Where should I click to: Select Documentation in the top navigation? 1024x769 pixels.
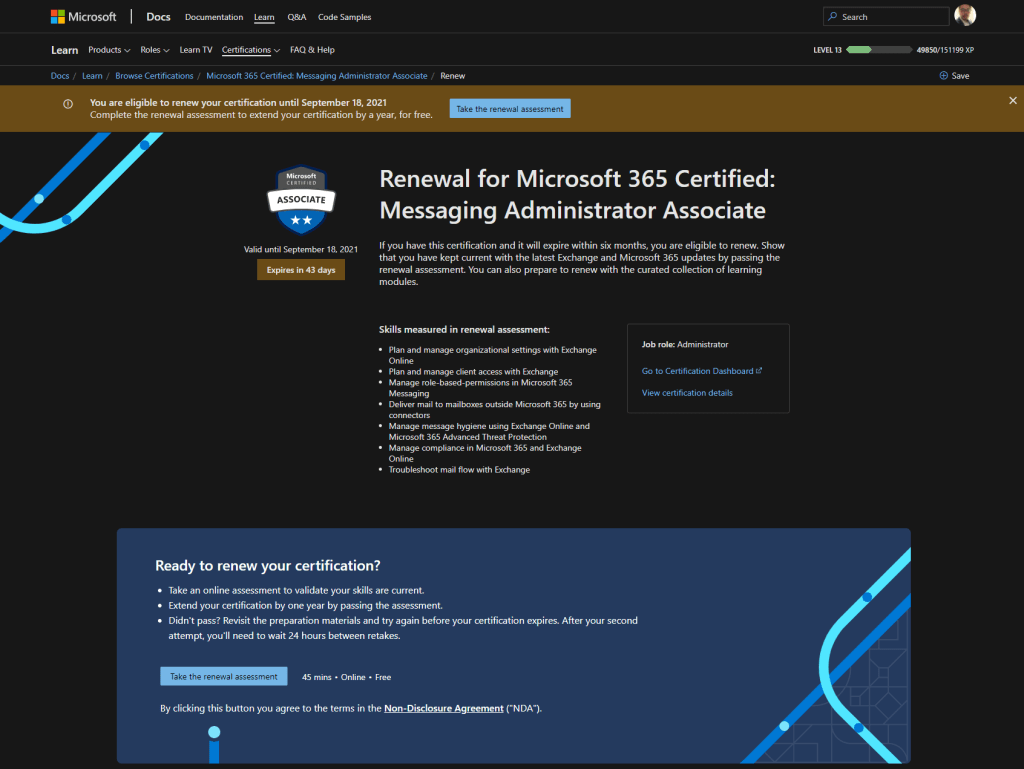tap(214, 17)
